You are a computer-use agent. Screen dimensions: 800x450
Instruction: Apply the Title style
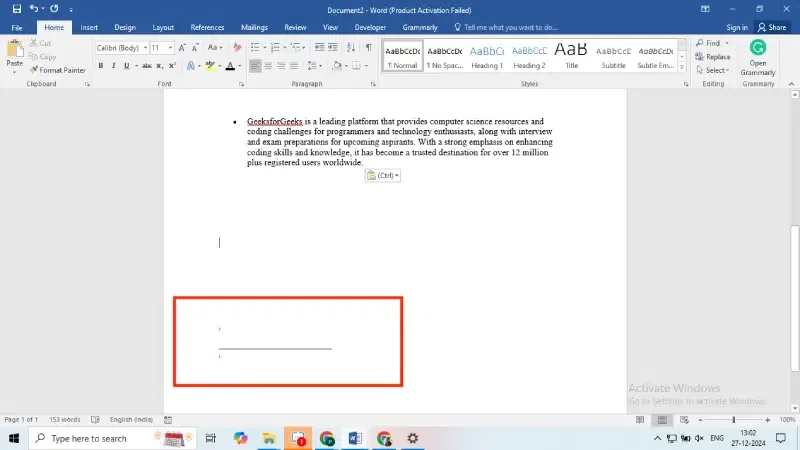[571, 56]
